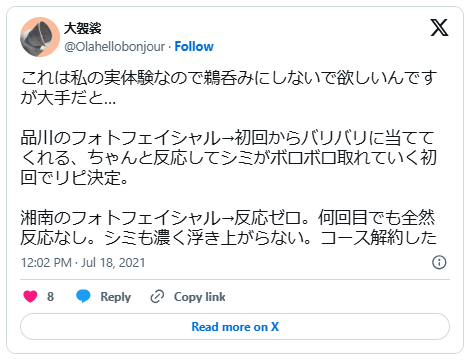
Task: Click the Read more on X button
Action: point(235,327)
